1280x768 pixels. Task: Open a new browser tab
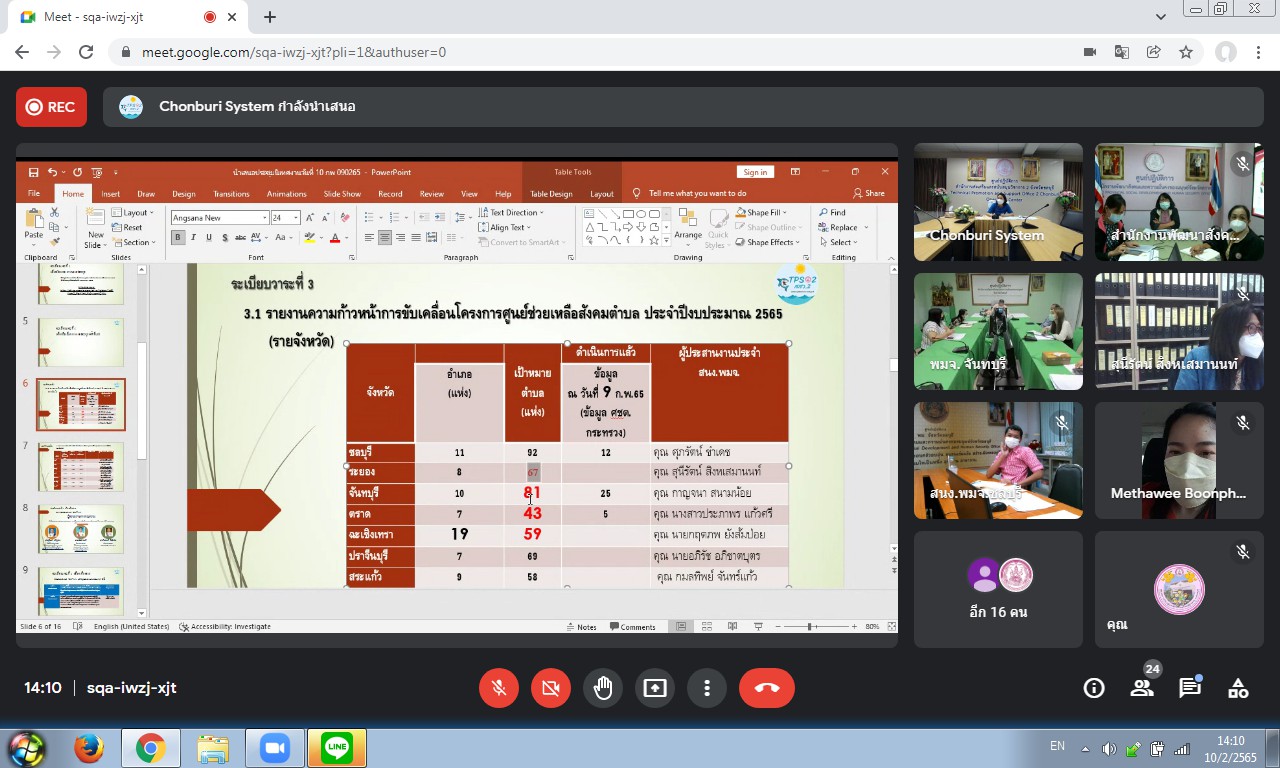pos(270,17)
